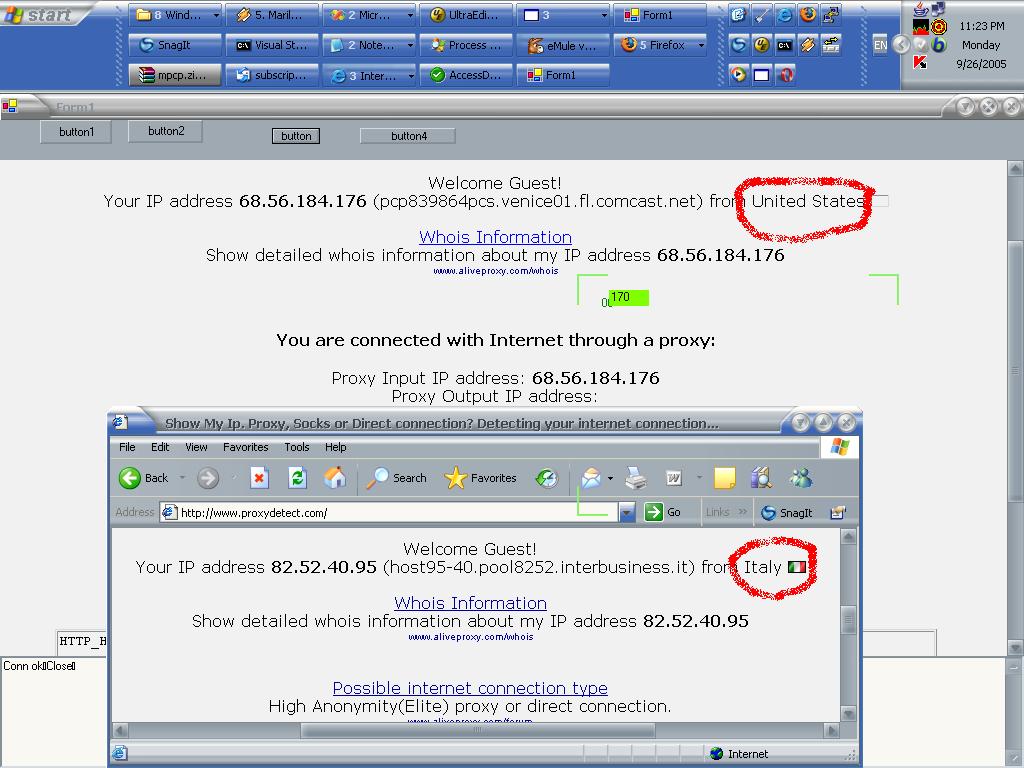Open the Help menu in Internet Explorer

(x=336, y=447)
